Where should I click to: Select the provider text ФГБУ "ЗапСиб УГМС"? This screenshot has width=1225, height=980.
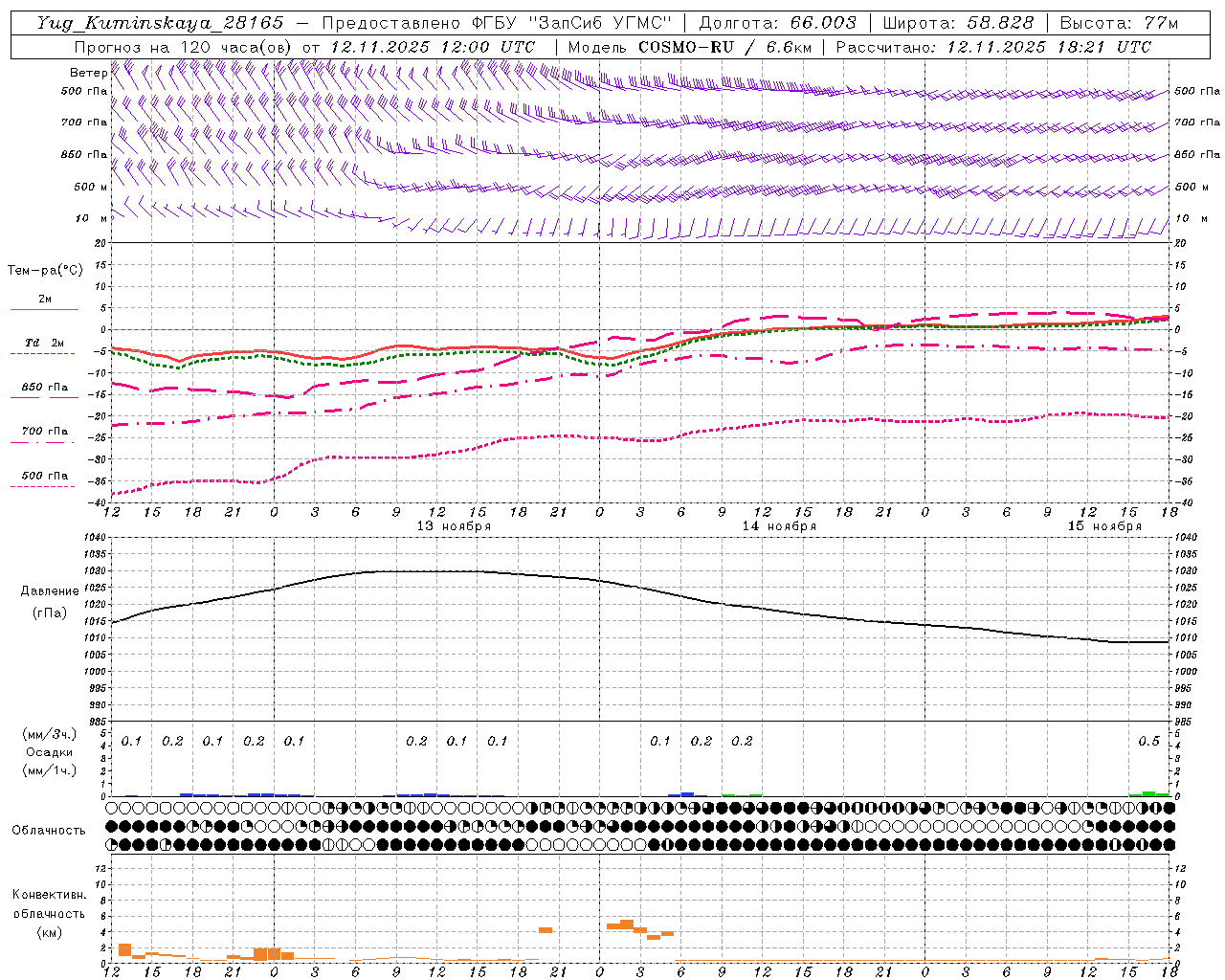[x=572, y=23]
